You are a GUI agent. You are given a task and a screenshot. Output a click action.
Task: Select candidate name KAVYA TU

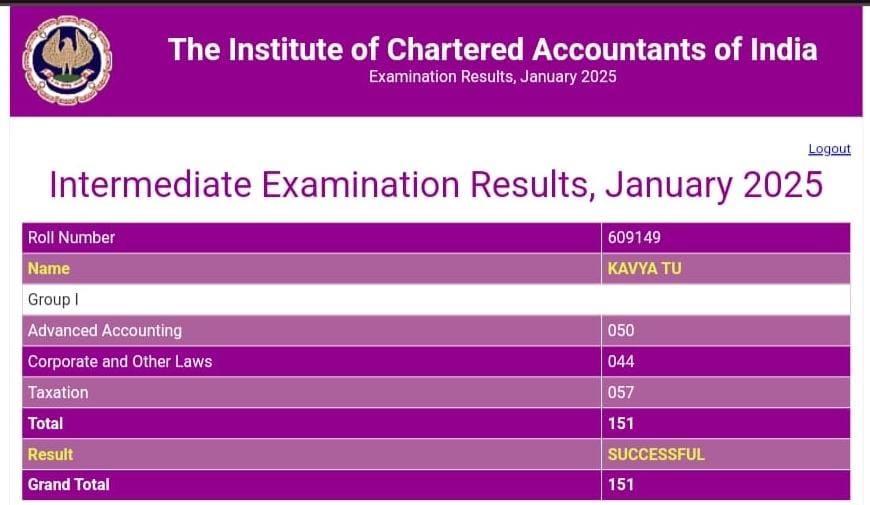point(645,268)
